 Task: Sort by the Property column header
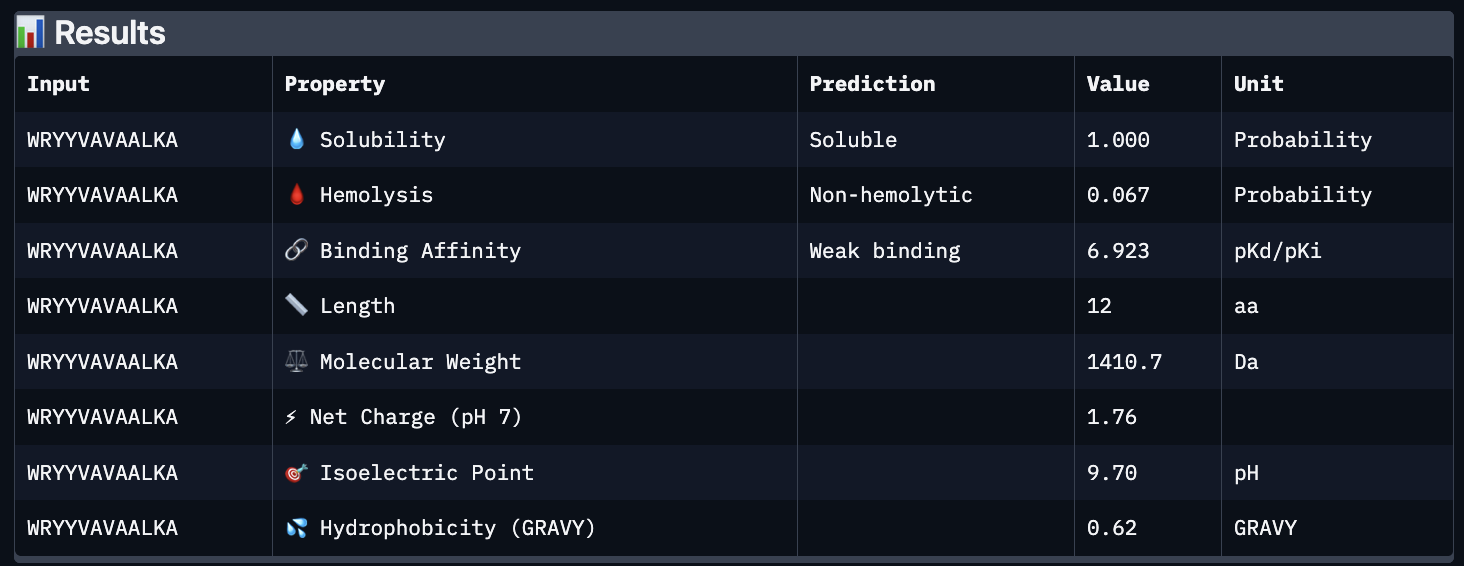[x=334, y=84]
